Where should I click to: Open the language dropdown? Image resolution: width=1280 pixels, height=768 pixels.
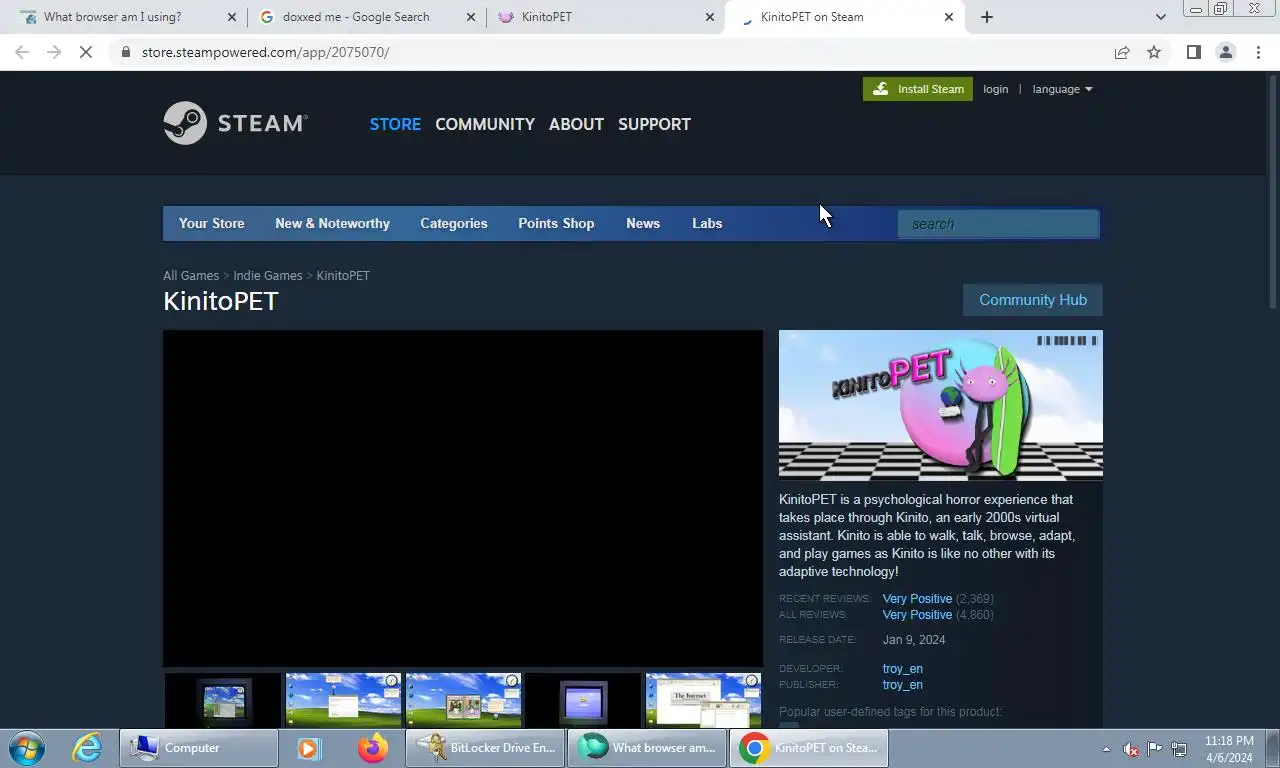(x=1062, y=89)
